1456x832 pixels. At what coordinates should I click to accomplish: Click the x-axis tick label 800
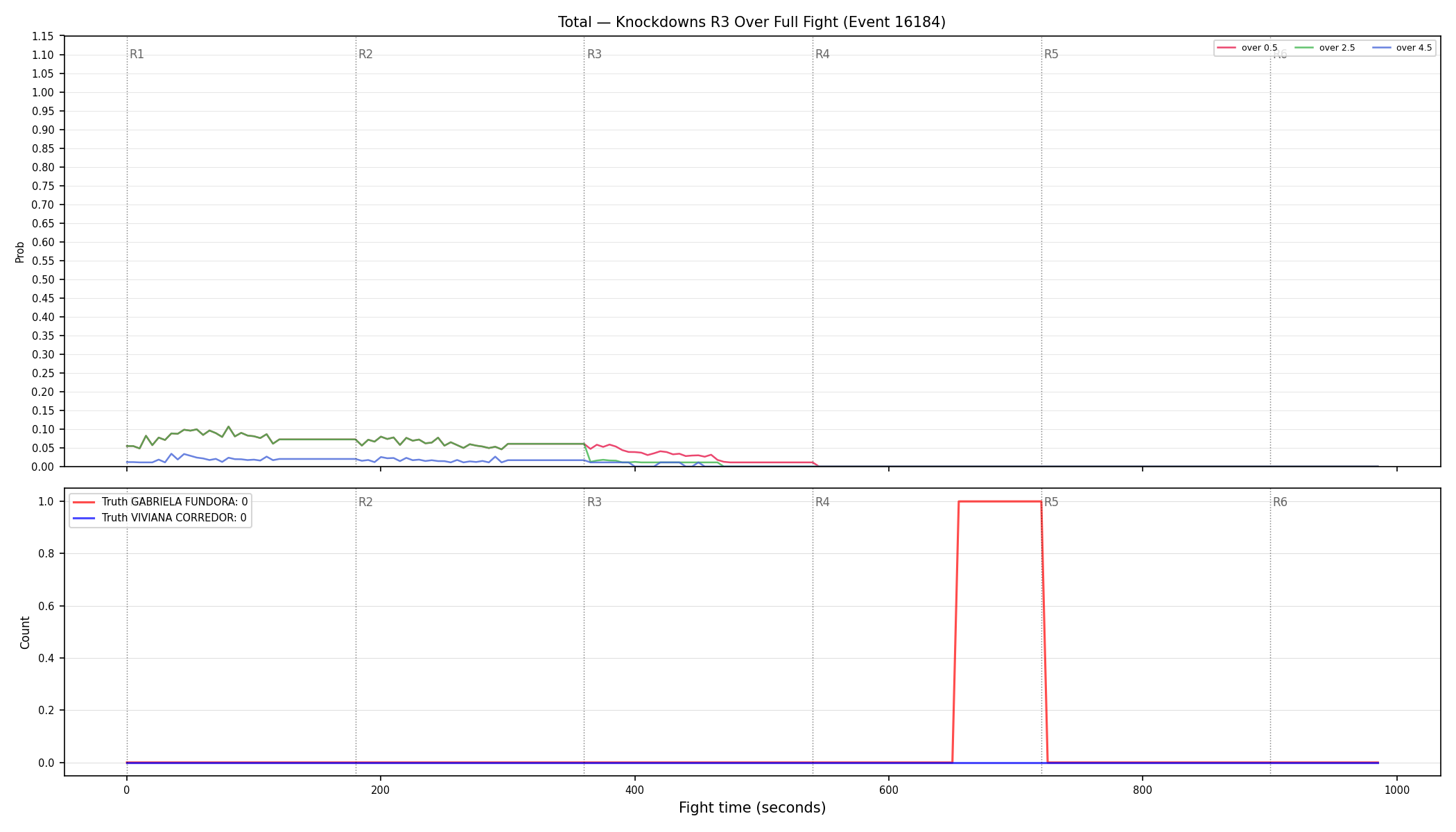pos(1143,790)
